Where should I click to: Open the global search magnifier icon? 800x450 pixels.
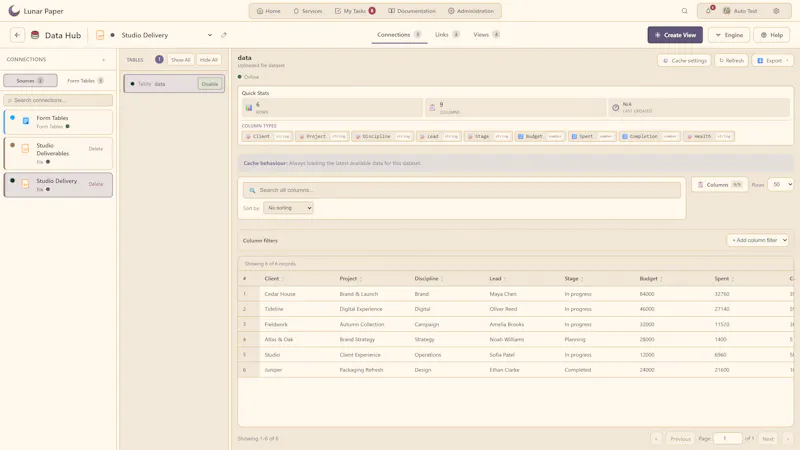(x=685, y=11)
